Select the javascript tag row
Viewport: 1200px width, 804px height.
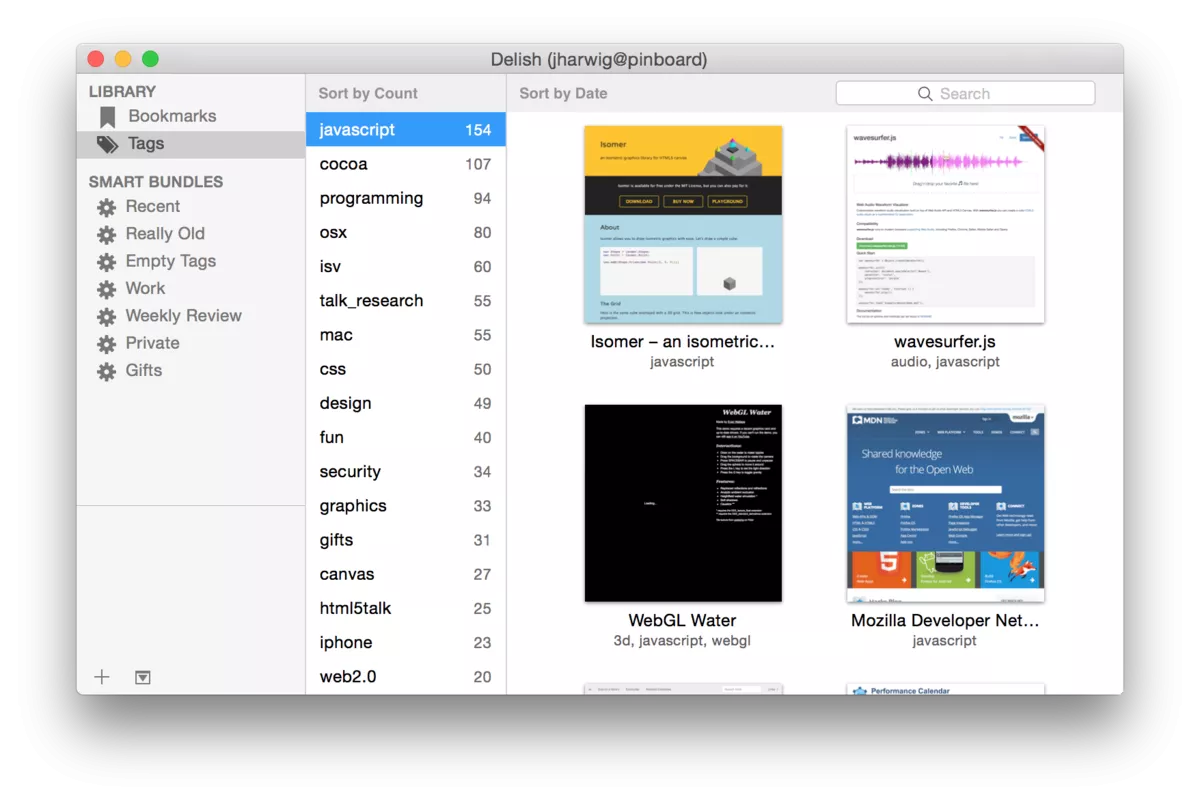click(x=406, y=130)
